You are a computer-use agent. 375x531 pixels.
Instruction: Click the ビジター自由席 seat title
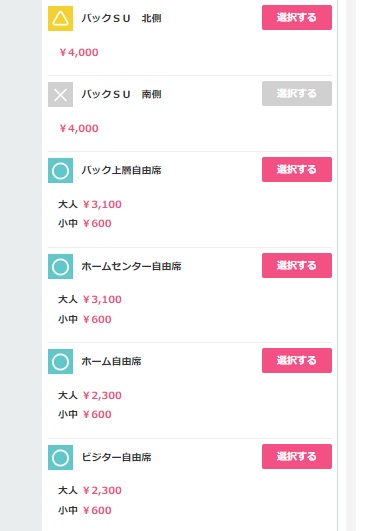[x=116, y=458]
